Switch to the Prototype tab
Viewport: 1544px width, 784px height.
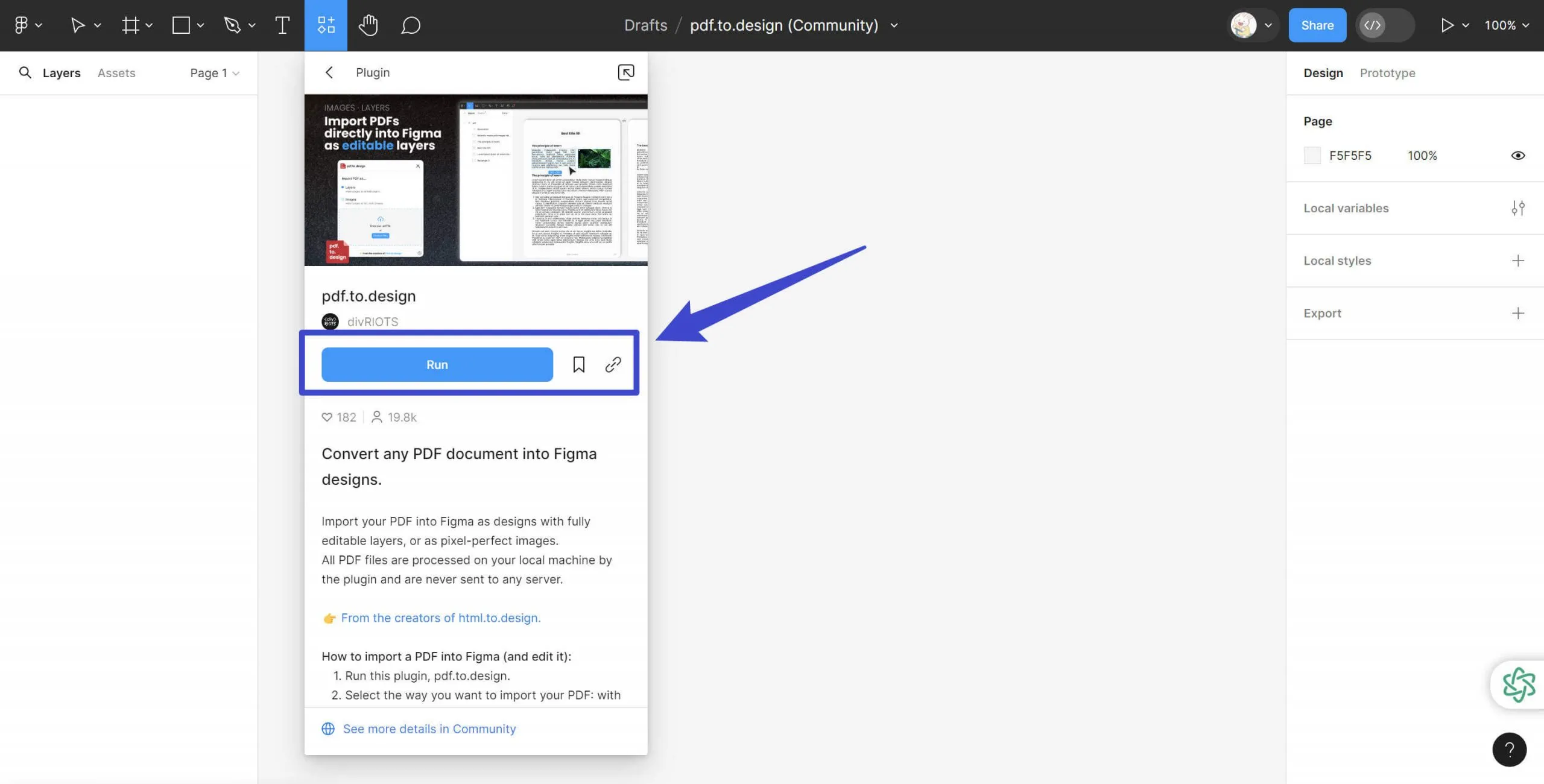pyautogui.click(x=1387, y=72)
